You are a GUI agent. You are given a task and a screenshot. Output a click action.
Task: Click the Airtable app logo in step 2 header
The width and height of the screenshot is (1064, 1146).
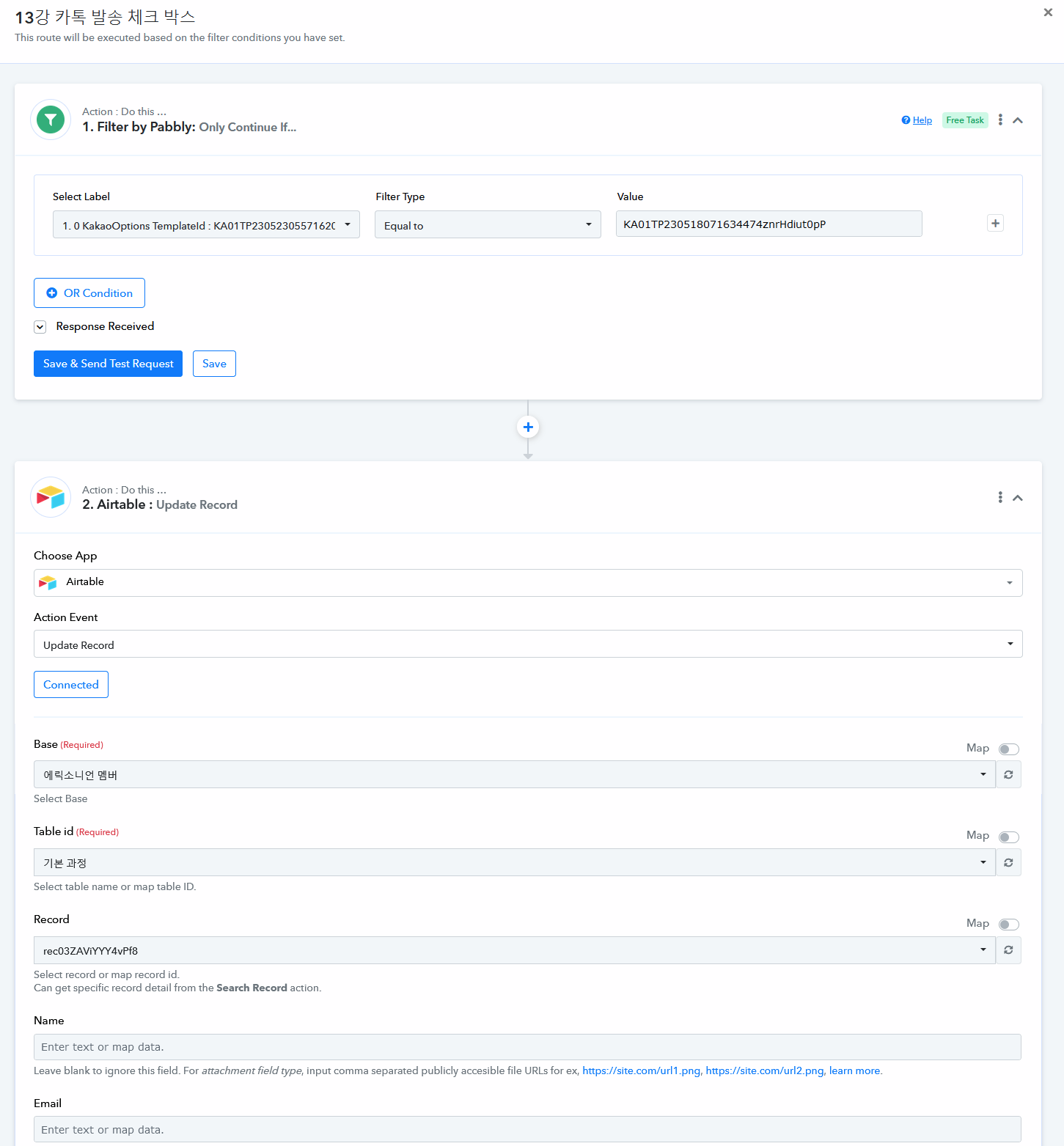51,498
